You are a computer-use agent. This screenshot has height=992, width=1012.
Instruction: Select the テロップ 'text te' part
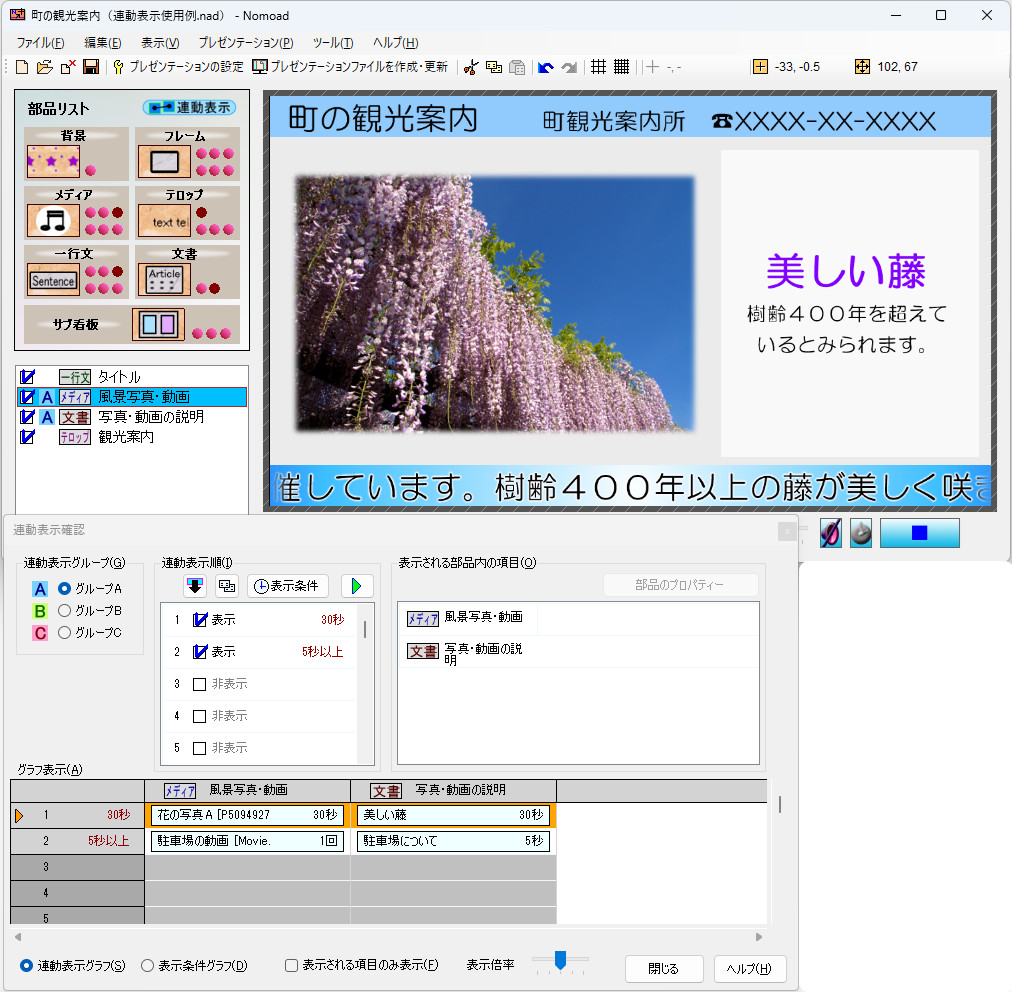click(165, 221)
